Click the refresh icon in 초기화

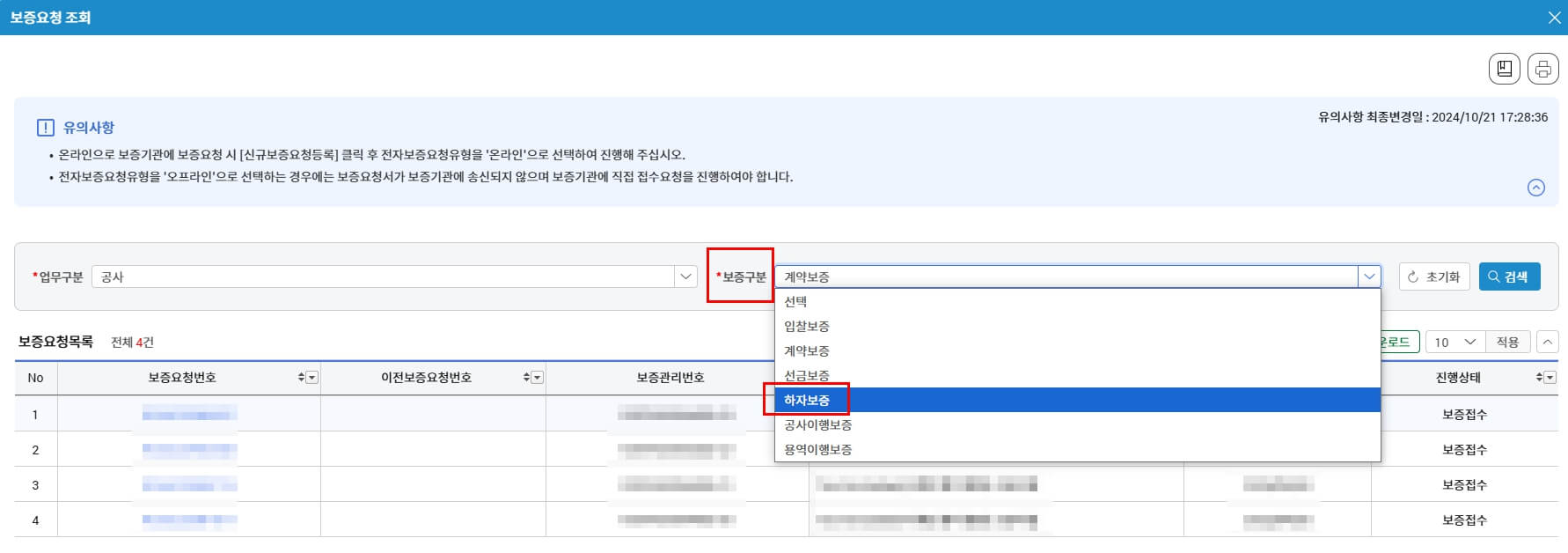coord(1413,276)
